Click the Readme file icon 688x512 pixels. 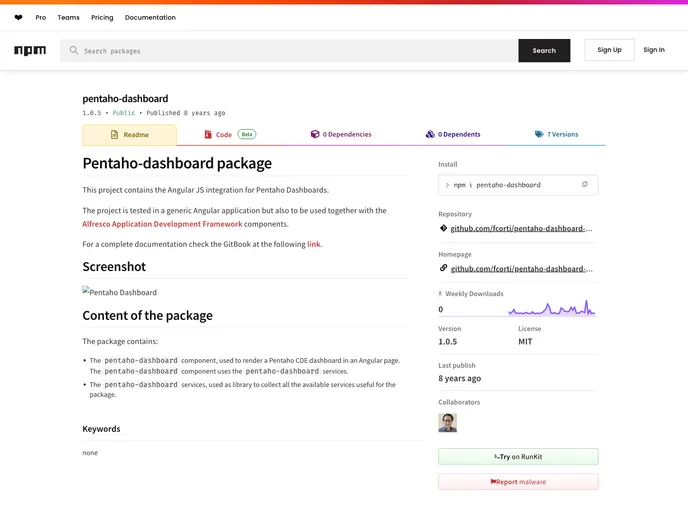coord(114,135)
